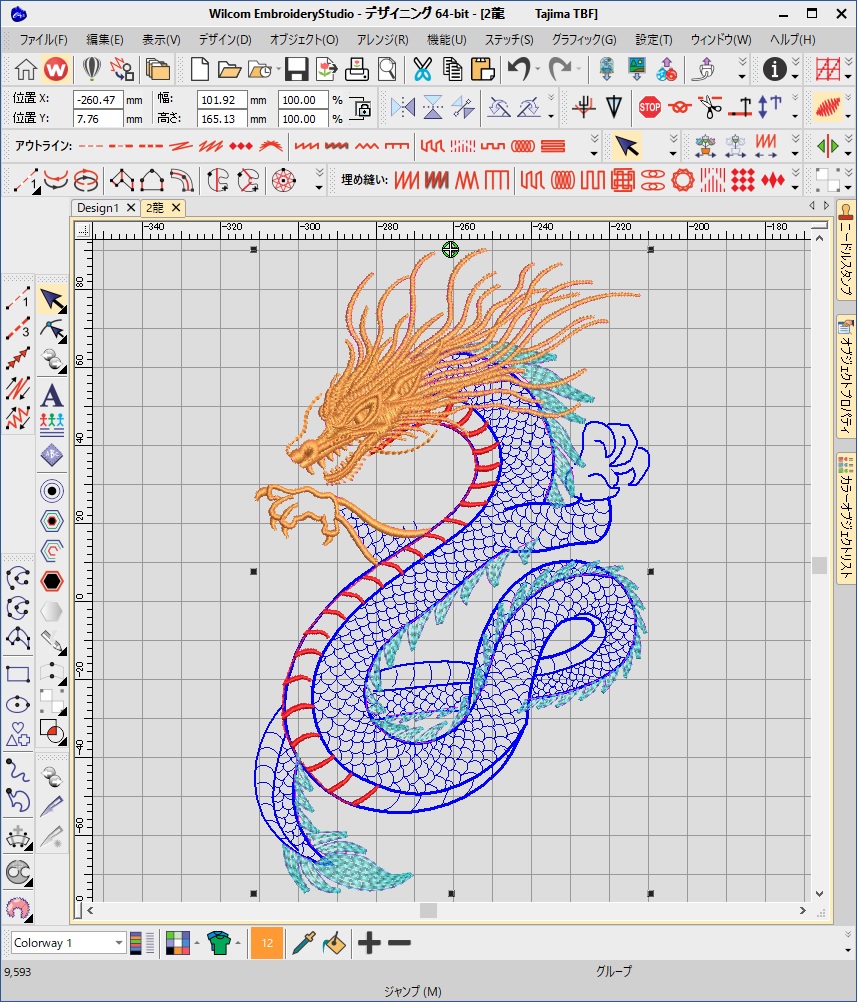Expand the digitizing tools toolbar overflow
860x1002 pixels.
[x=319, y=180]
